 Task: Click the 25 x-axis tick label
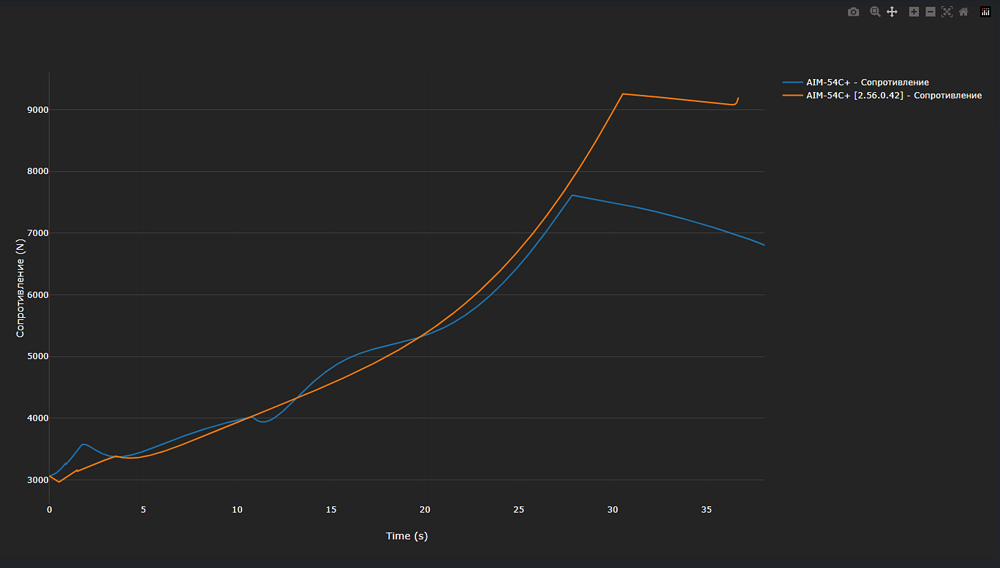coord(518,510)
